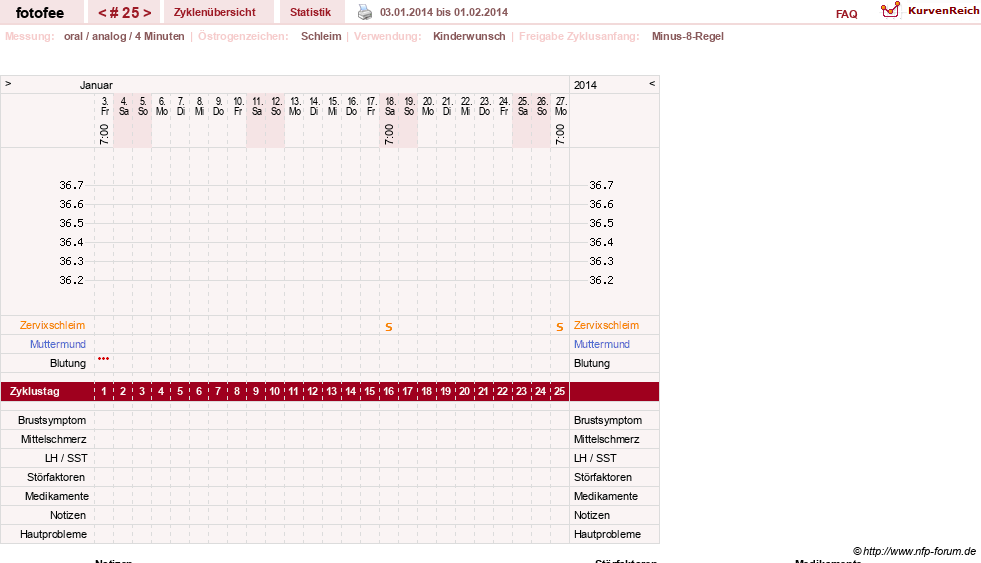The height and width of the screenshot is (563, 981).
Task: Click the left 36.7 temperature label
Action: click(71, 185)
